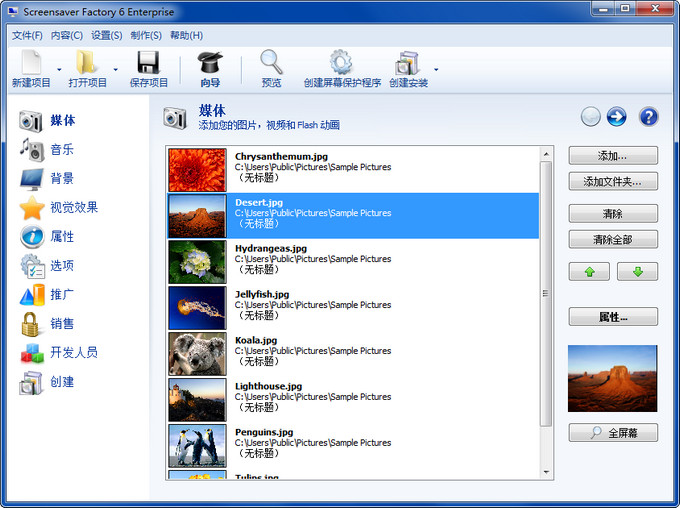Move item up with green arrow
Viewport: 680px width, 508px height.
click(x=589, y=272)
